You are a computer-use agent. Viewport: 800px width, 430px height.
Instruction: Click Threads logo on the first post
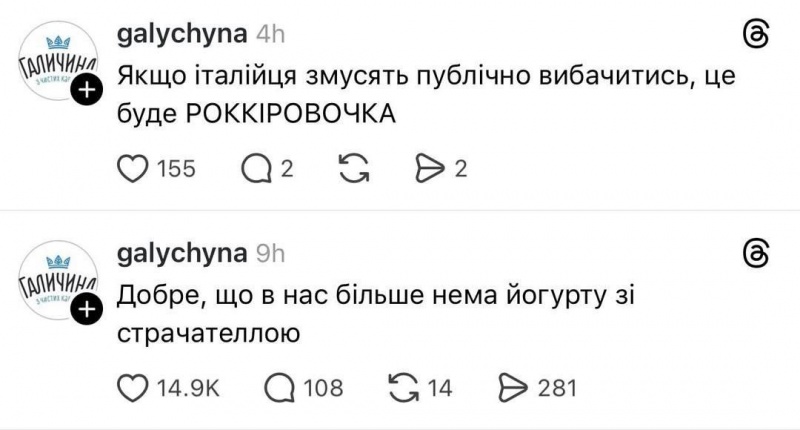coord(757,35)
